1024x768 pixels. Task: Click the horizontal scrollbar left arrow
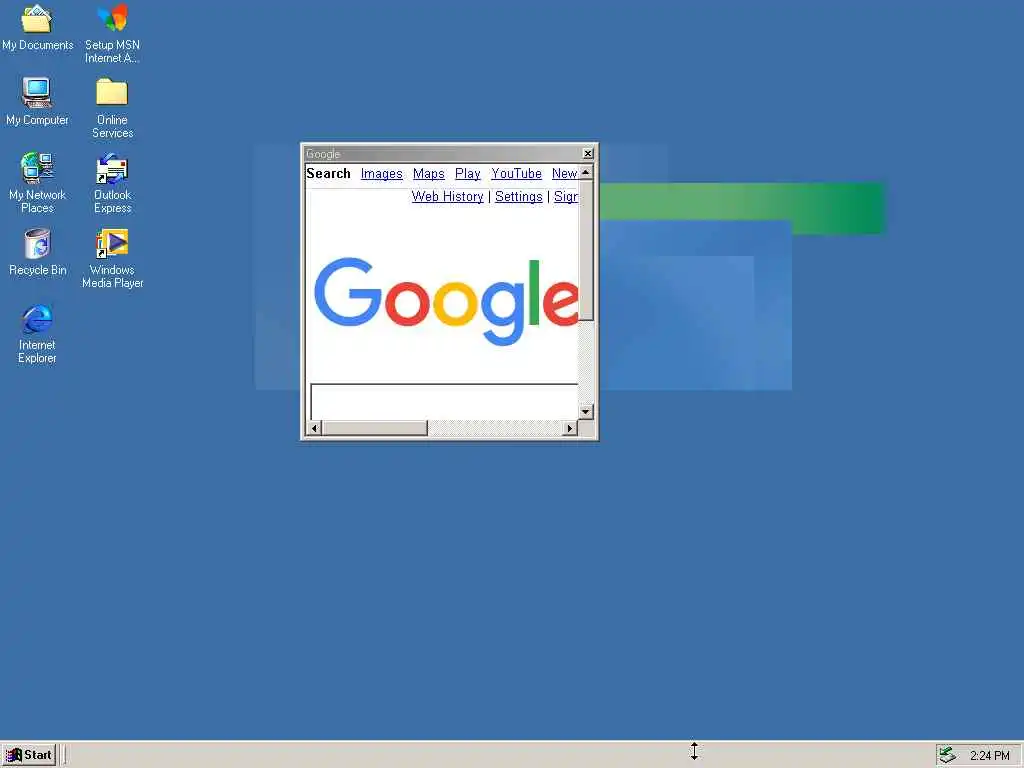(315, 428)
